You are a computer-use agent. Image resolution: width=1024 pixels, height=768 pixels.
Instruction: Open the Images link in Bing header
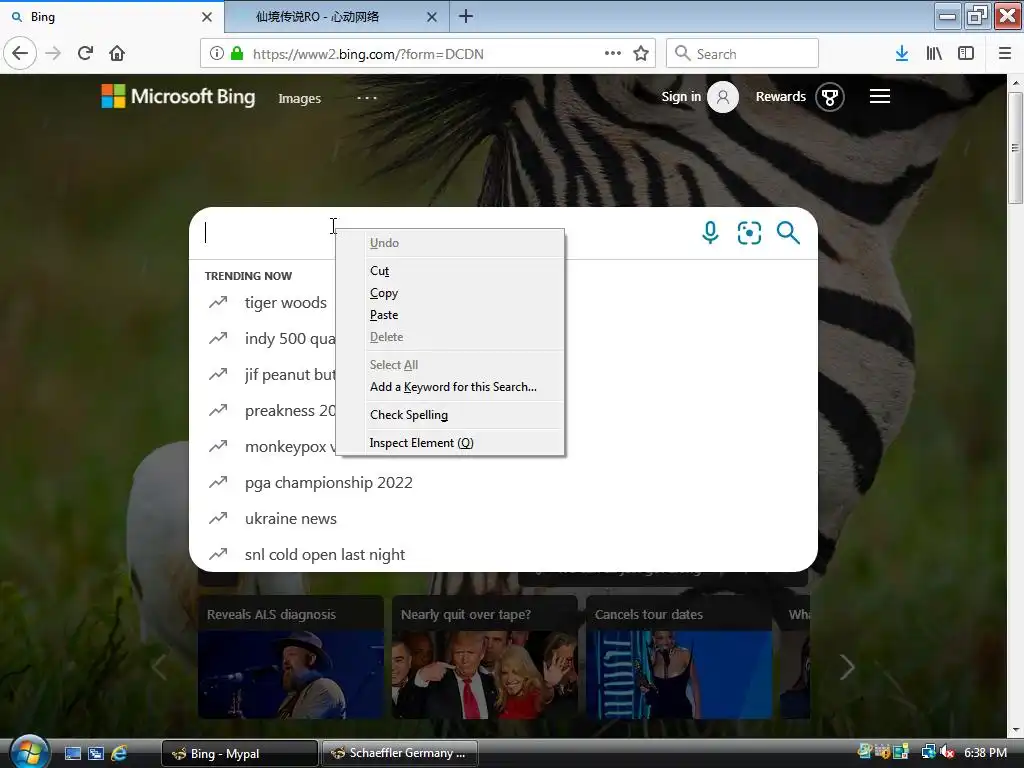pyautogui.click(x=299, y=98)
